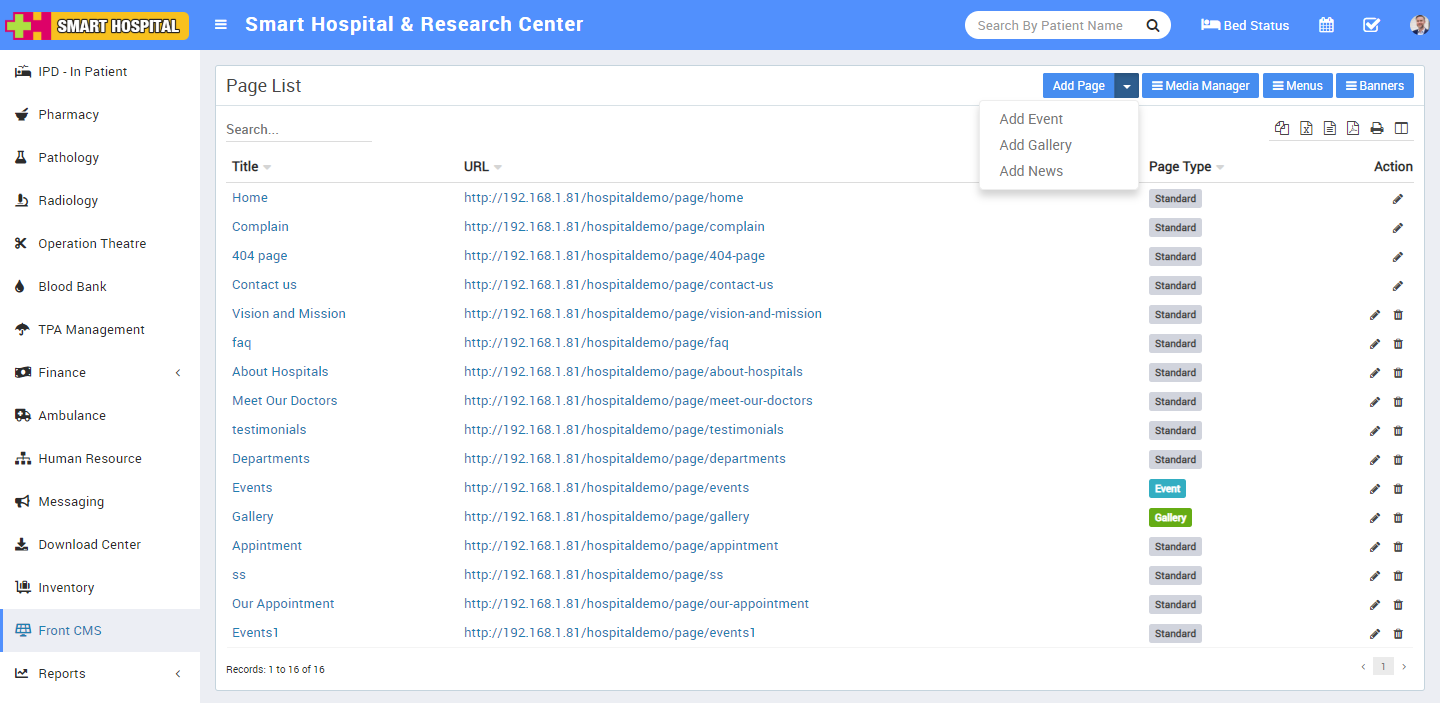Viewport: 1440px width, 703px height.
Task: Open the Vision and Mission page URL
Action: pos(642,314)
